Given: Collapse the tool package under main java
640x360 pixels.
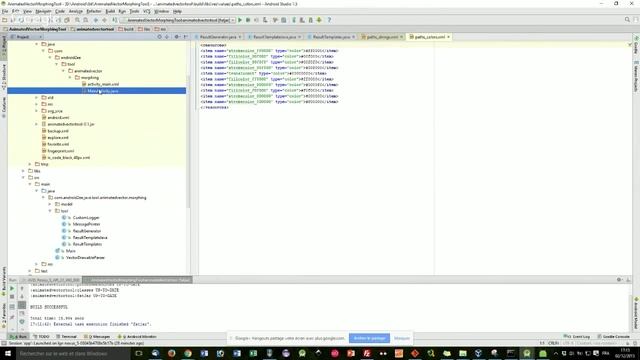Looking at the screenshot, I should (x=50, y=211).
